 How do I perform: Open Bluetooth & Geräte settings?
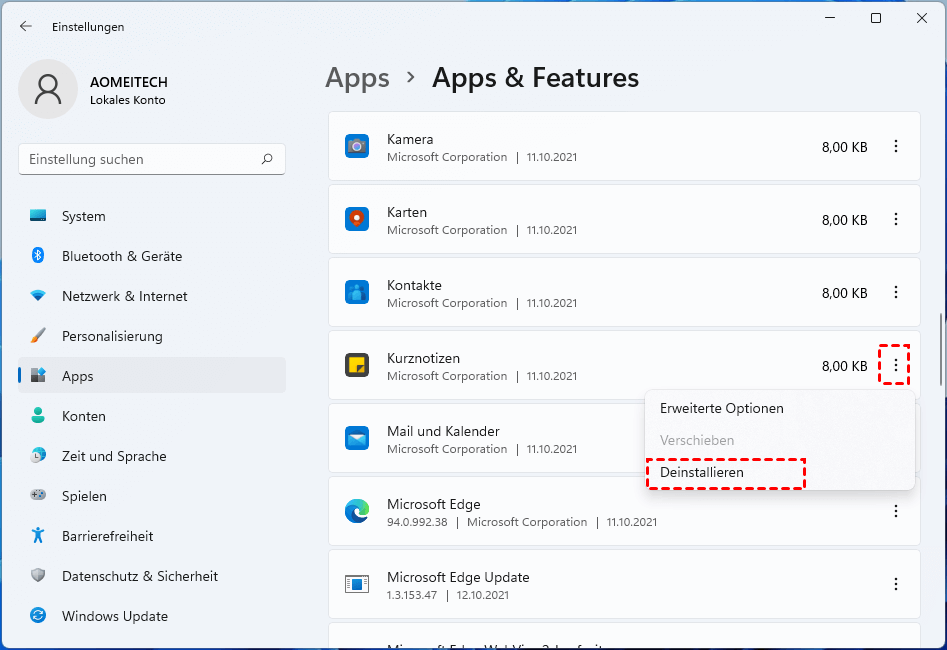[x=121, y=256]
